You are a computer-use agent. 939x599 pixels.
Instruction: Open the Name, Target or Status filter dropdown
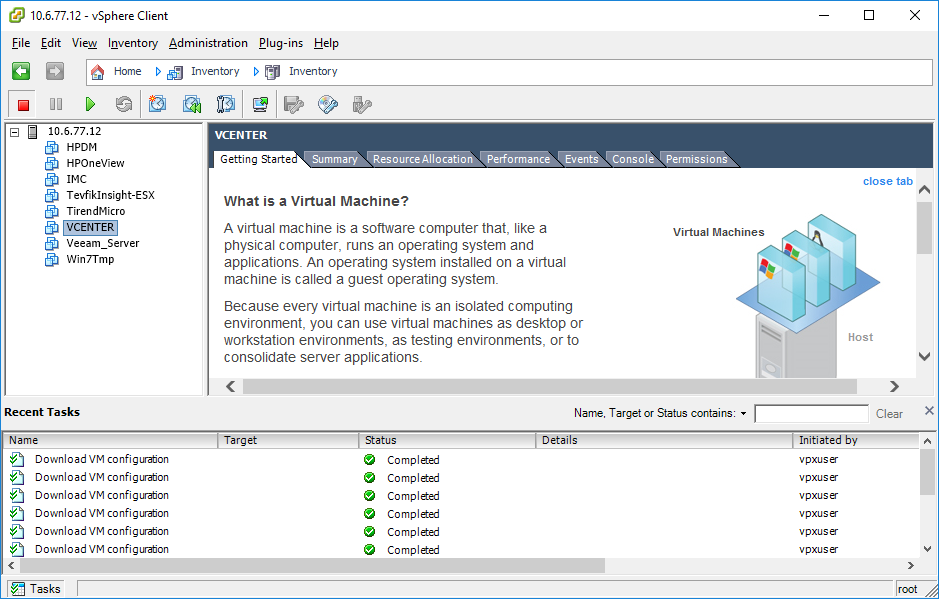[743, 413]
